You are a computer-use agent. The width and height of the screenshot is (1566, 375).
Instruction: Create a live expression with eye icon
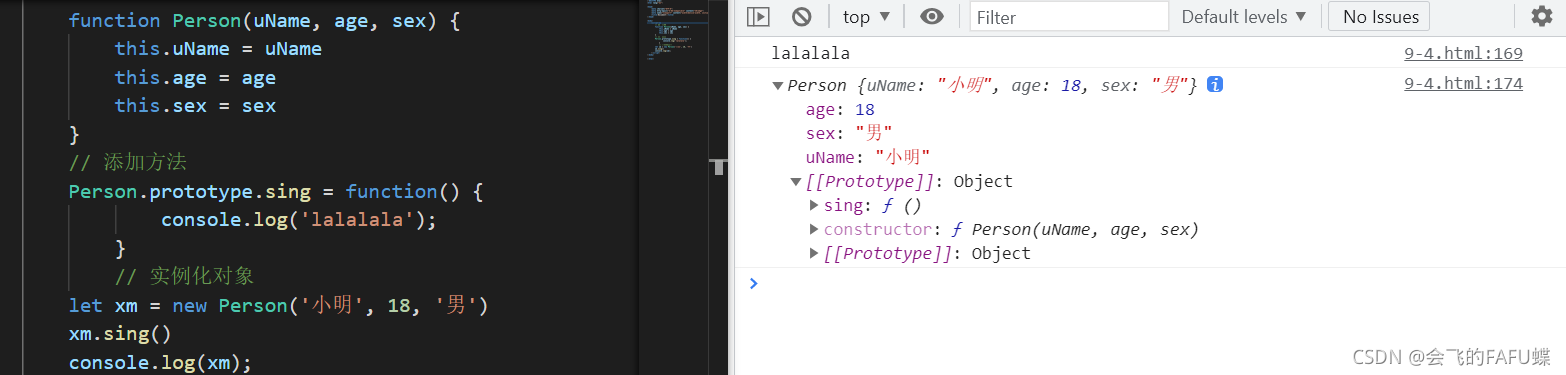932,17
